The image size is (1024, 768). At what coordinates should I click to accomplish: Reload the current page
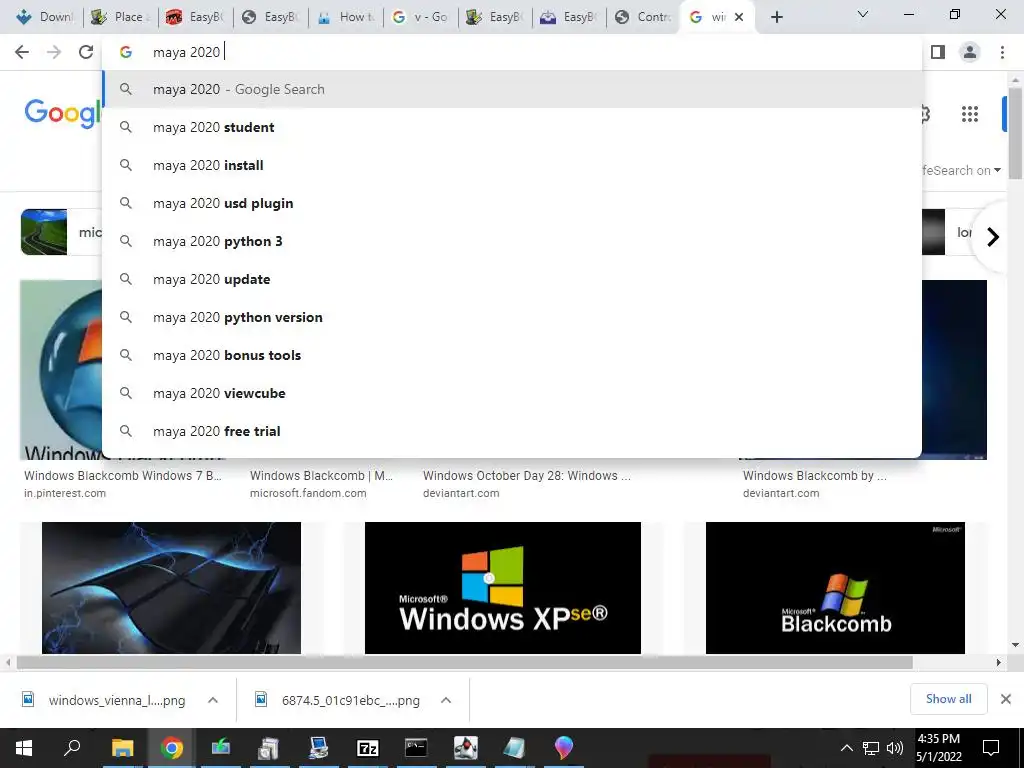point(86,52)
